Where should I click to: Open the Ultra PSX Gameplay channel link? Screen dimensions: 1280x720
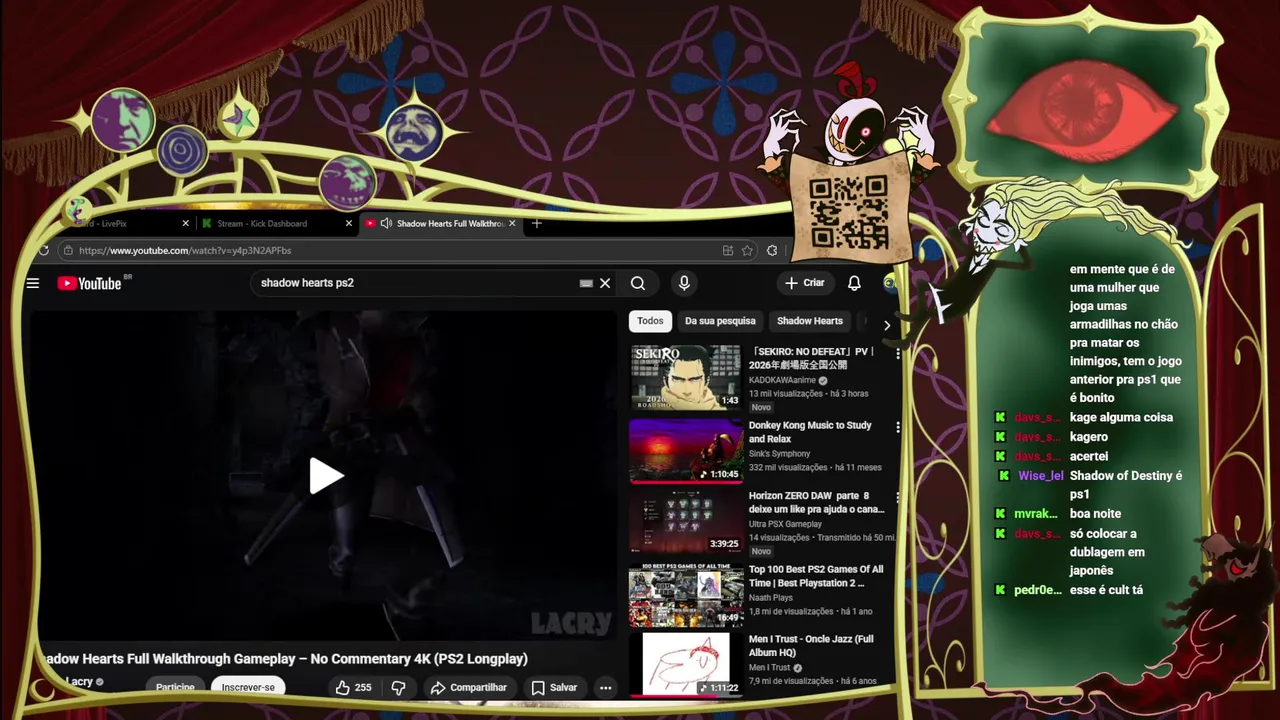(x=785, y=524)
